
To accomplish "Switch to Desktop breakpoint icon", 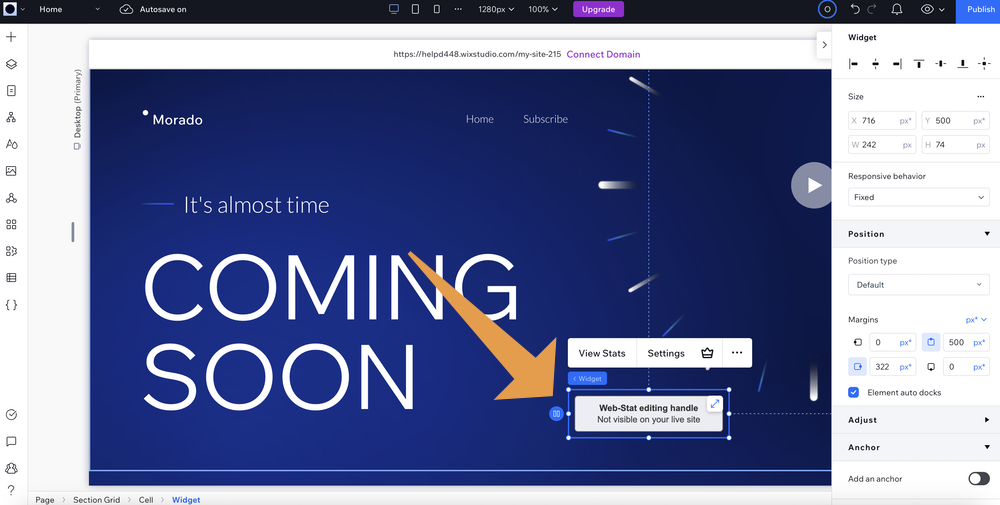I will click(393, 10).
